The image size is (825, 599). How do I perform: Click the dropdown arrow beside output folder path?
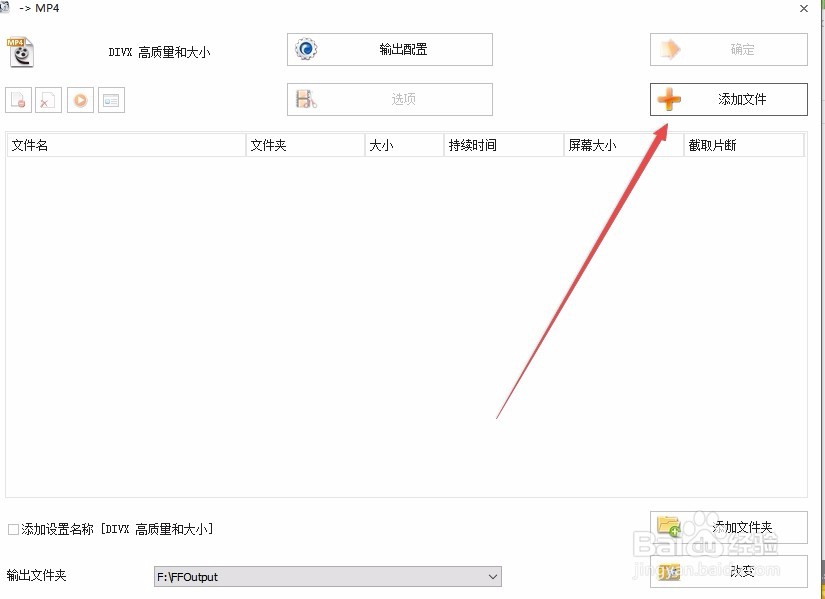[491, 577]
